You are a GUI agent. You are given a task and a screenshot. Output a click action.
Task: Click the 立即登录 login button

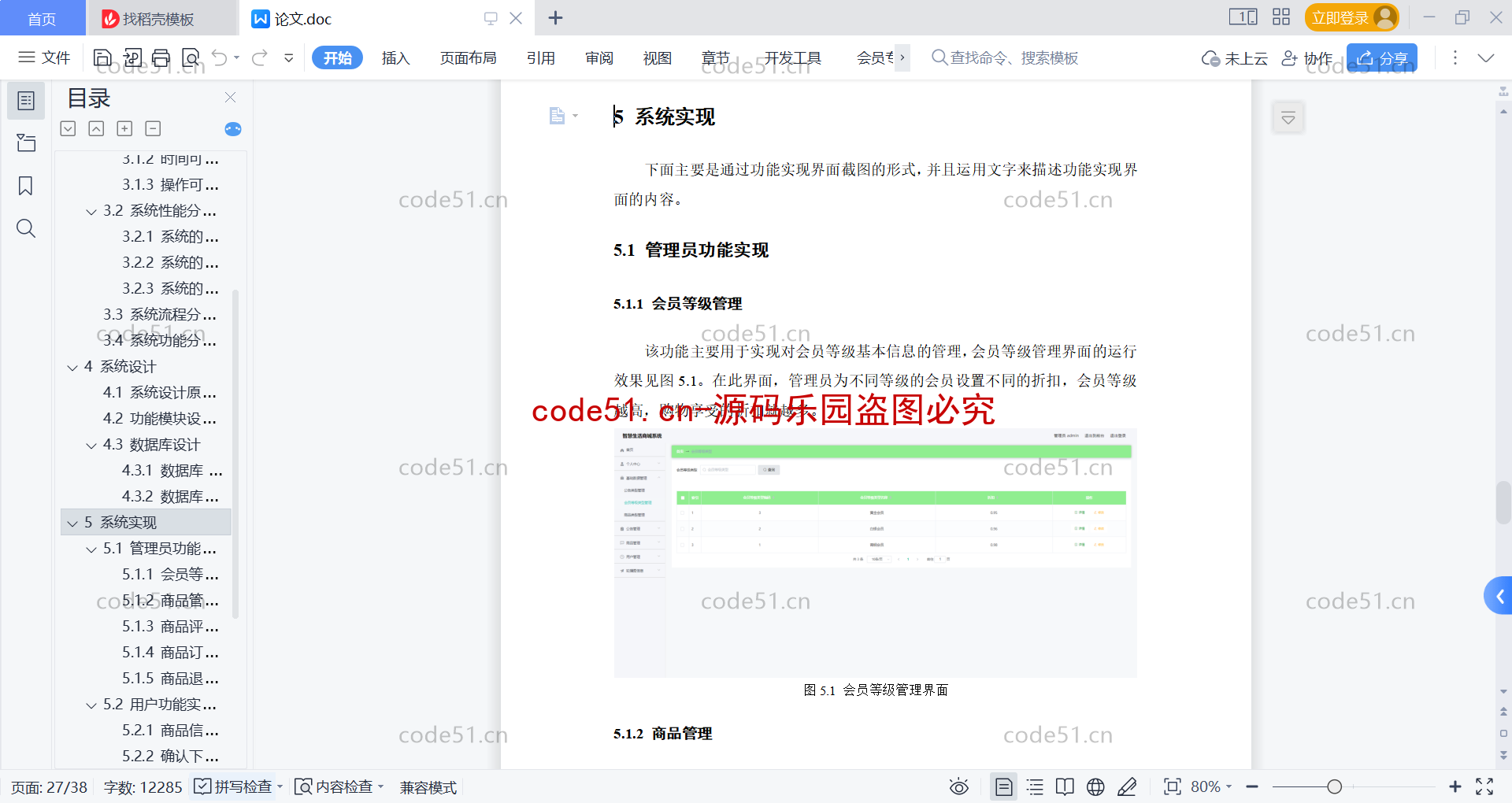pyautogui.click(x=1351, y=17)
